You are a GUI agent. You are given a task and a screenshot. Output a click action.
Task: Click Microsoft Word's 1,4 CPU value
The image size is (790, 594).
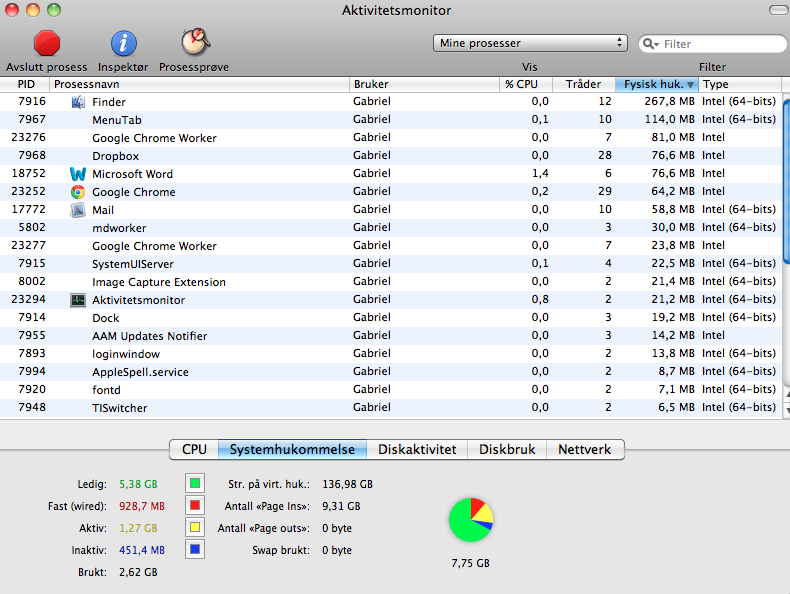[540, 173]
